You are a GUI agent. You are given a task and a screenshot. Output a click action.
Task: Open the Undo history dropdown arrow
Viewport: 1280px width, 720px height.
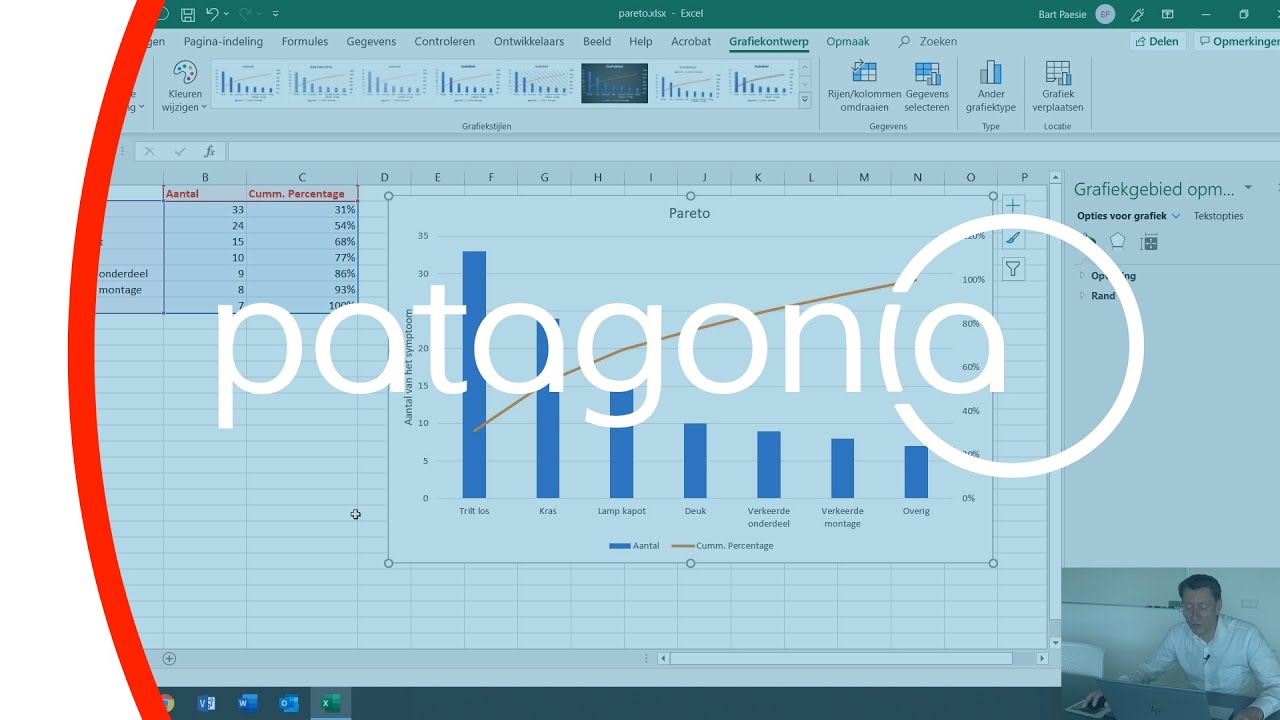[x=227, y=14]
